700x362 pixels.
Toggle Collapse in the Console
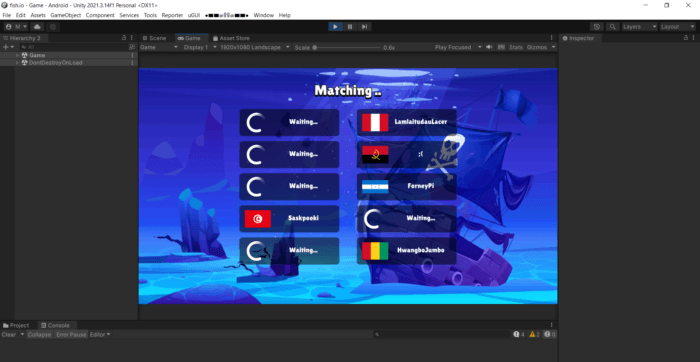point(39,334)
